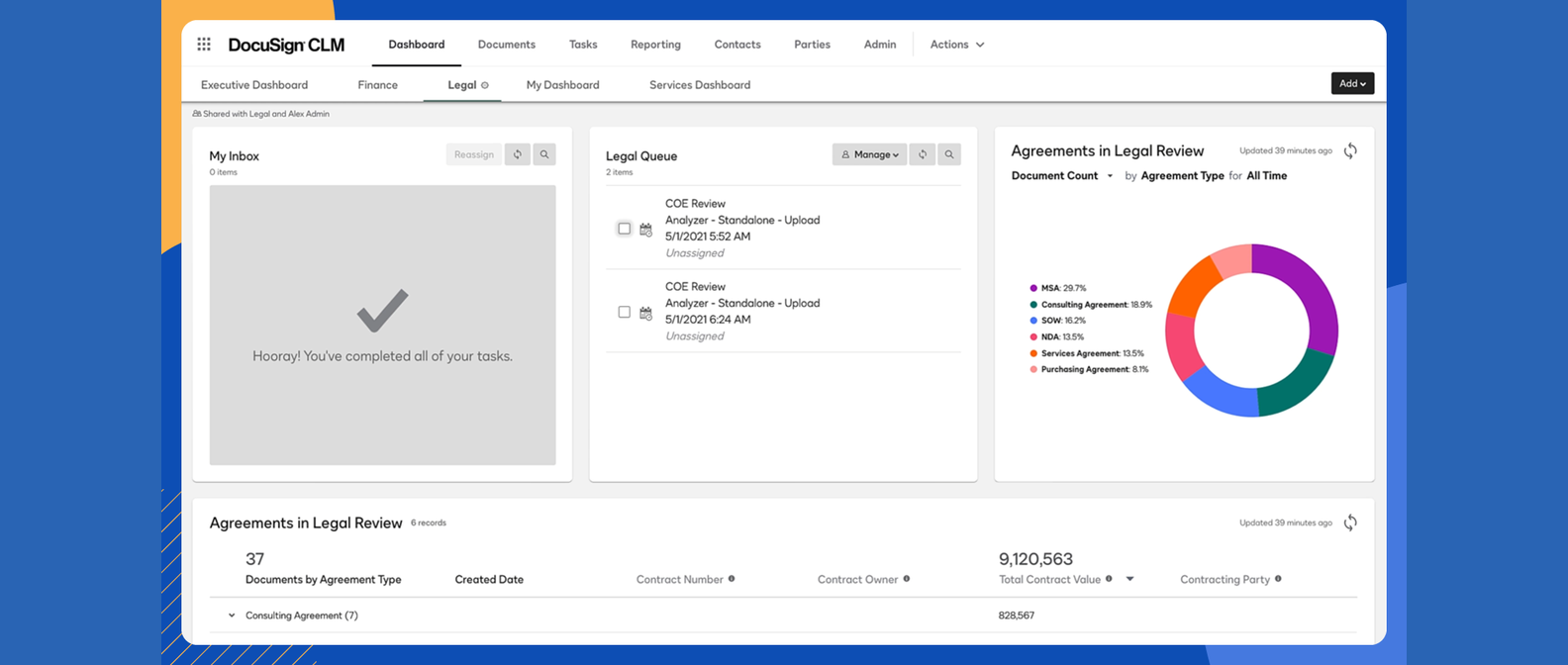The height and width of the screenshot is (665, 1568).
Task: Switch to Executive Dashboard
Action: pyautogui.click(x=254, y=85)
